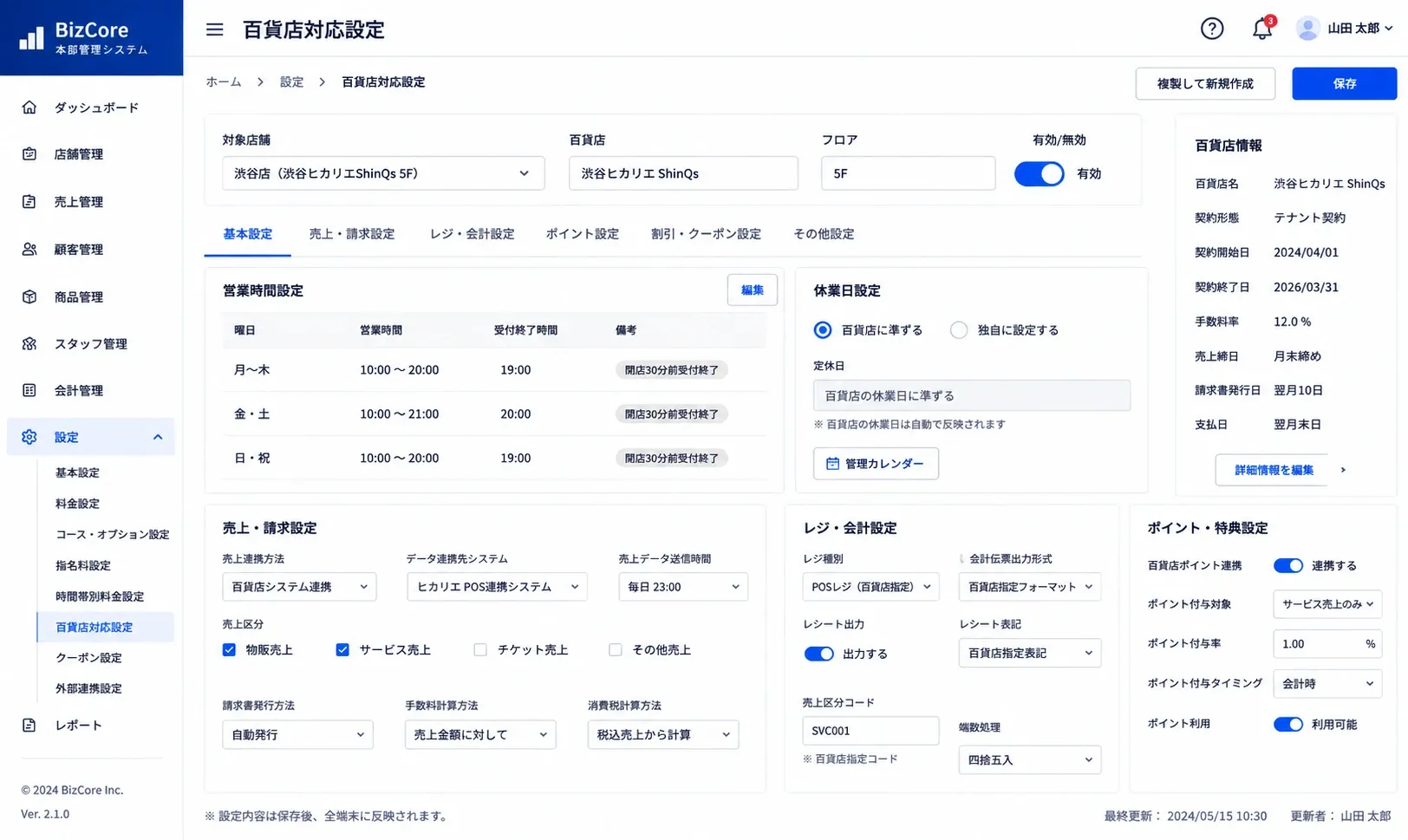Open the レシート表記 dropdown
The width and height of the screenshot is (1408, 840).
tap(1030, 653)
